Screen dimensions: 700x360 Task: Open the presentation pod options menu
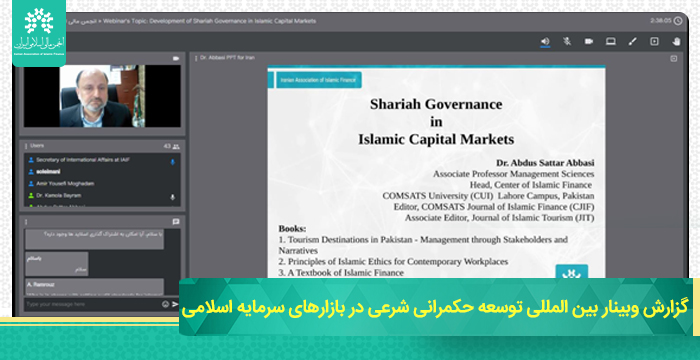click(196, 58)
